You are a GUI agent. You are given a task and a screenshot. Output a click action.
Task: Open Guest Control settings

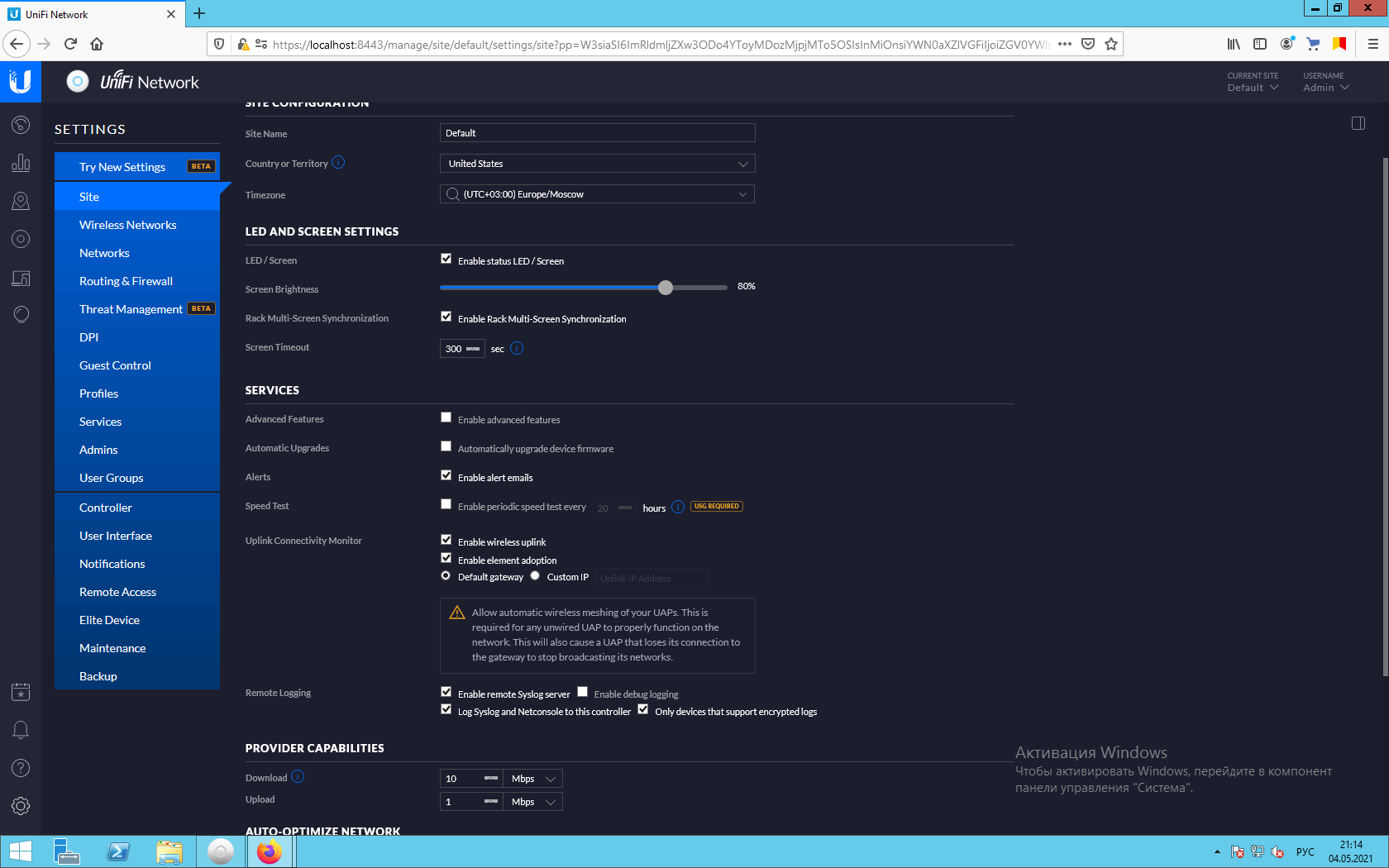pyautogui.click(x=137, y=365)
